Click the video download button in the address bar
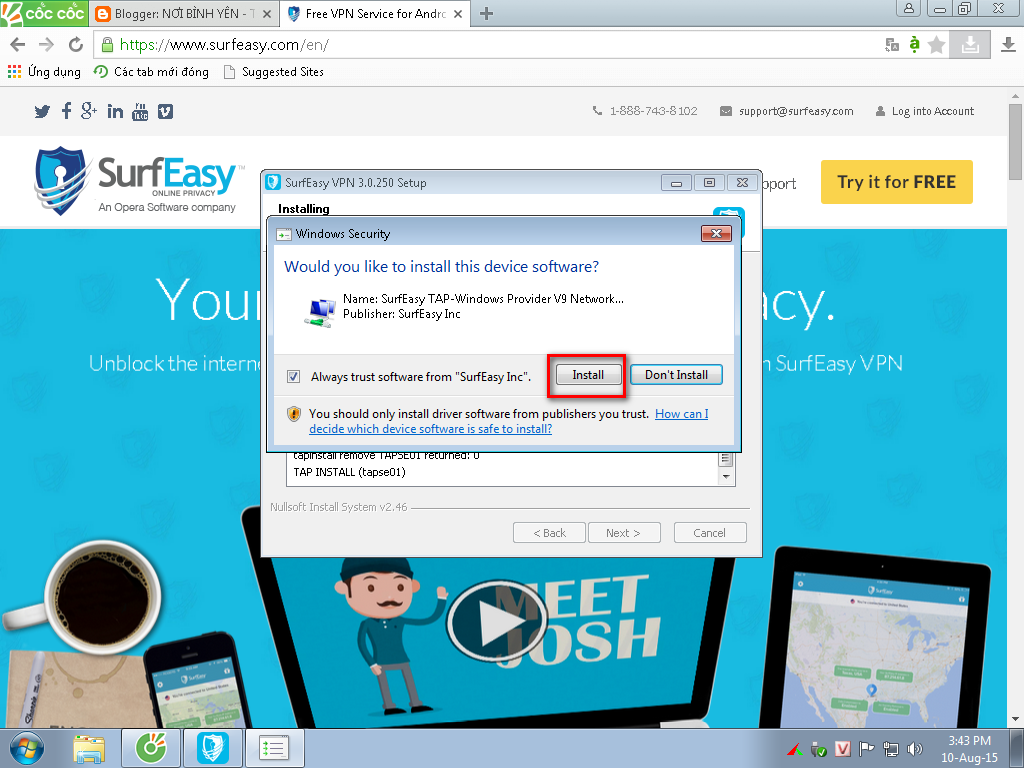 [970, 44]
